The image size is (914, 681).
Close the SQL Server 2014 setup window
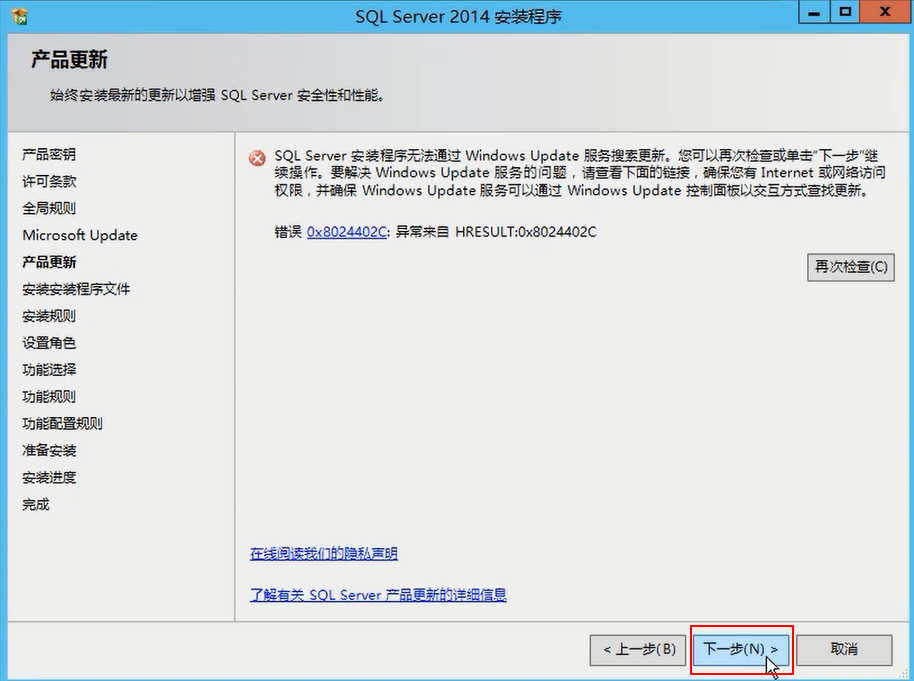[x=885, y=13]
